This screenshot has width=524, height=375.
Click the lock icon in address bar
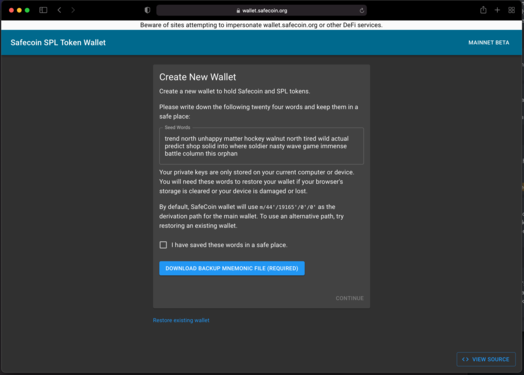click(238, 11)
